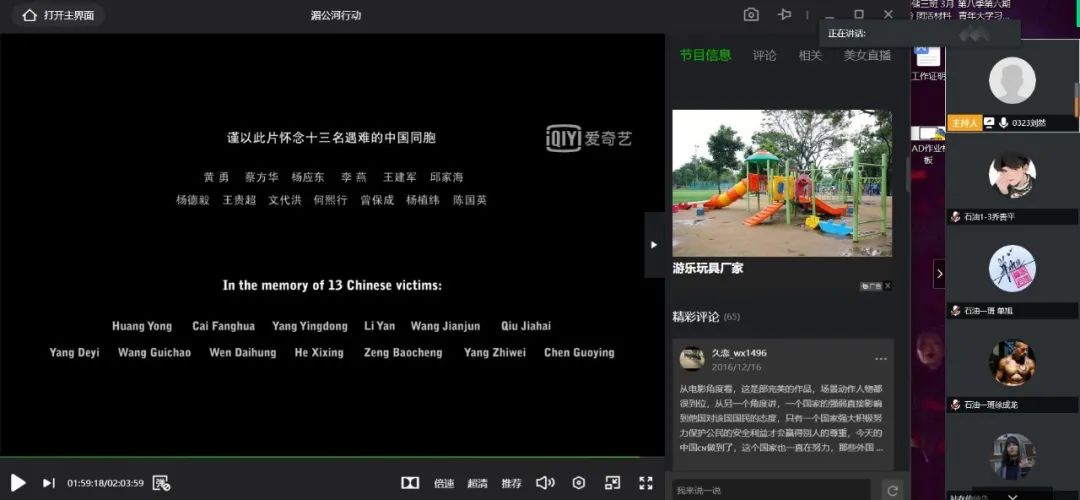Open the 美女直播 tab
Image resolution: width=1080 pixels, height=500 pixels.
point(867,56)
